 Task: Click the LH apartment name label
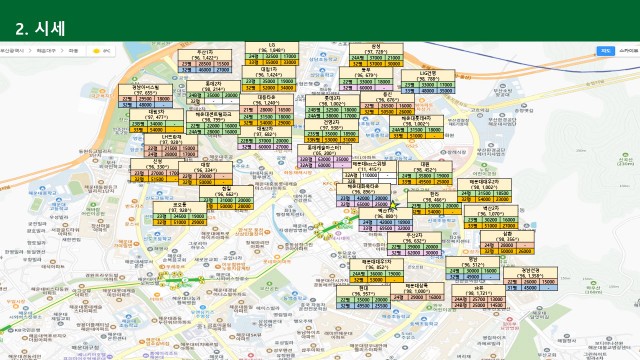171,137
